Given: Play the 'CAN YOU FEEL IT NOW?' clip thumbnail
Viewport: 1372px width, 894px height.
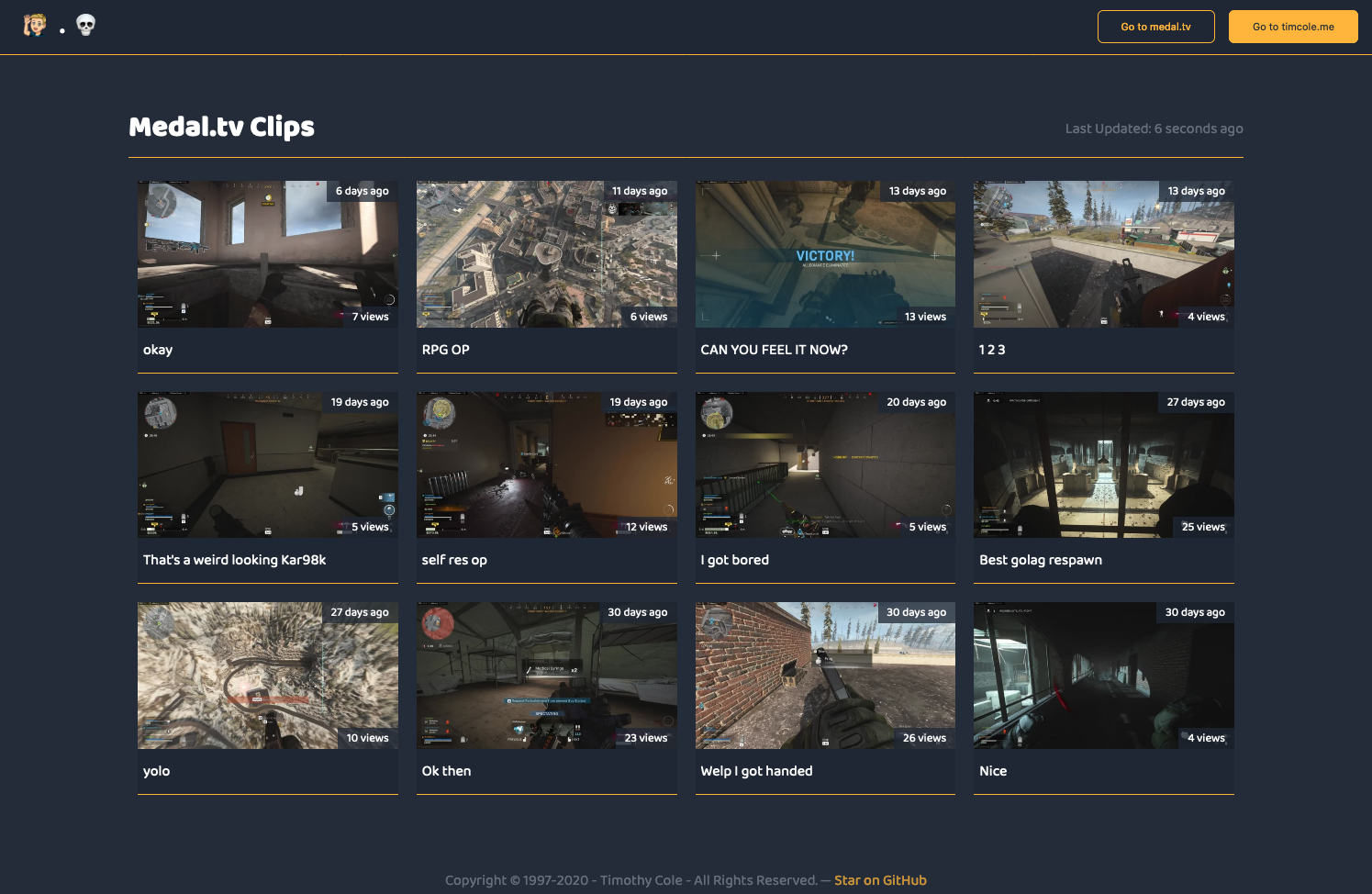Looking at the screenshot, I should [x=825, y=254].
